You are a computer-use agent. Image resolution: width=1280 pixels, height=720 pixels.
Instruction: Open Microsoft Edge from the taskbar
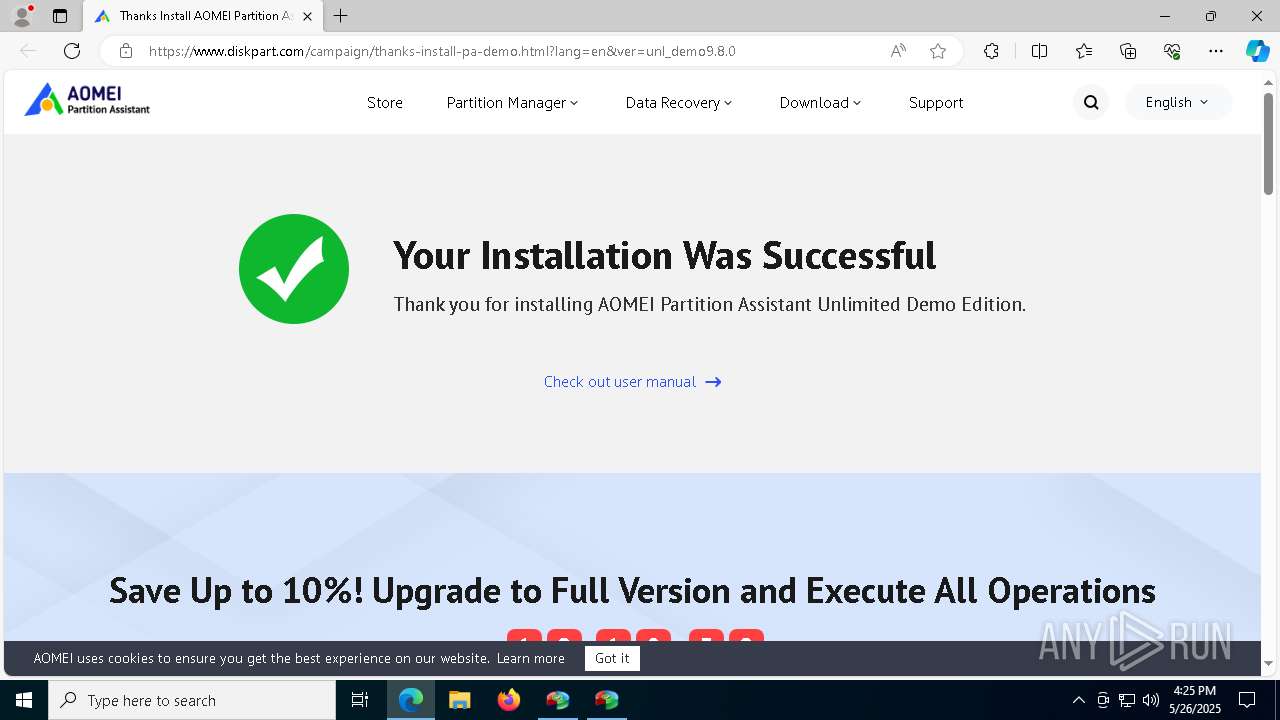411,700
